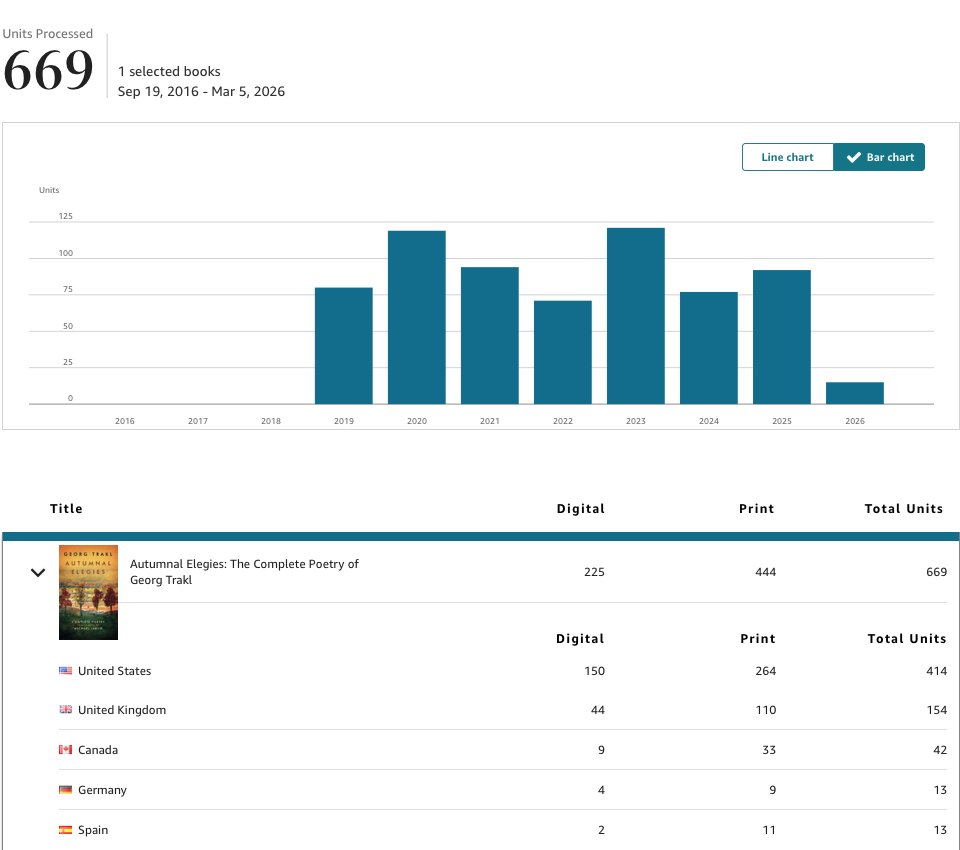The height and width of the screenshot is (850, 960).
Task: Click the Spain flag icon
Action: [x=66, y=830]
